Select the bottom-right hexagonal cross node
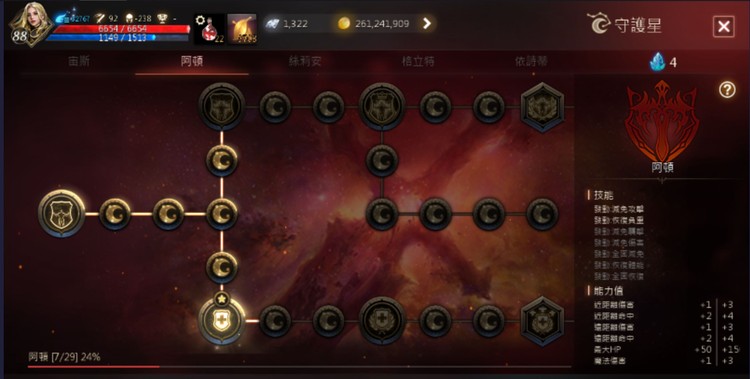750x379 pixels. (542, 321)
